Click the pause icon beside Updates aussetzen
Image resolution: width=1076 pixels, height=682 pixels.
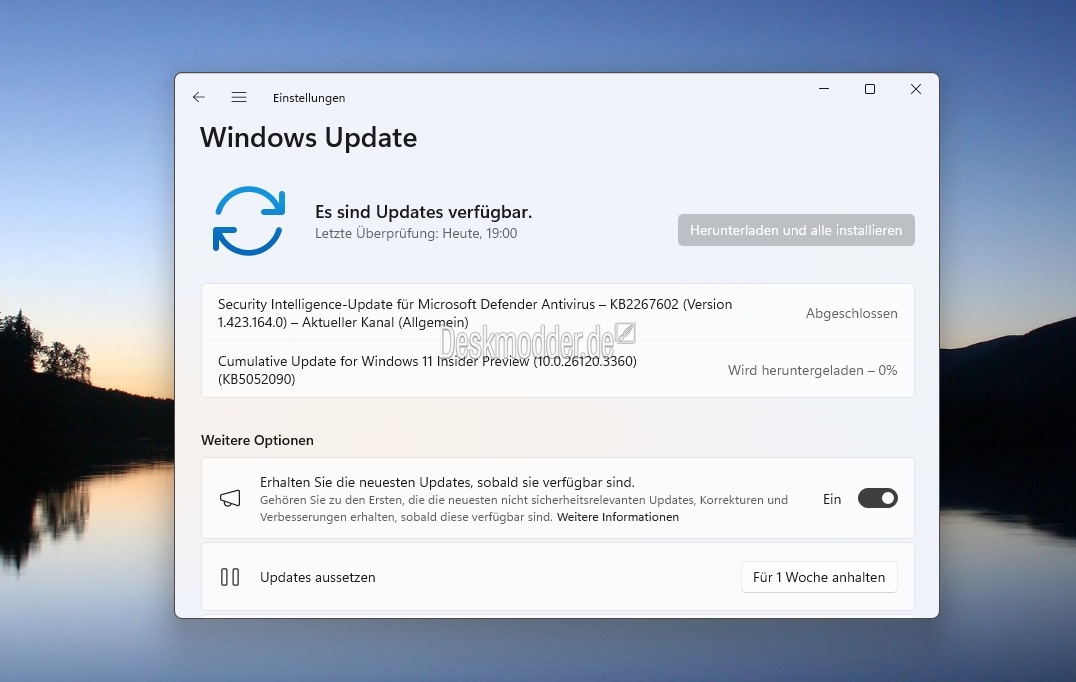click(x=230, y=577)
